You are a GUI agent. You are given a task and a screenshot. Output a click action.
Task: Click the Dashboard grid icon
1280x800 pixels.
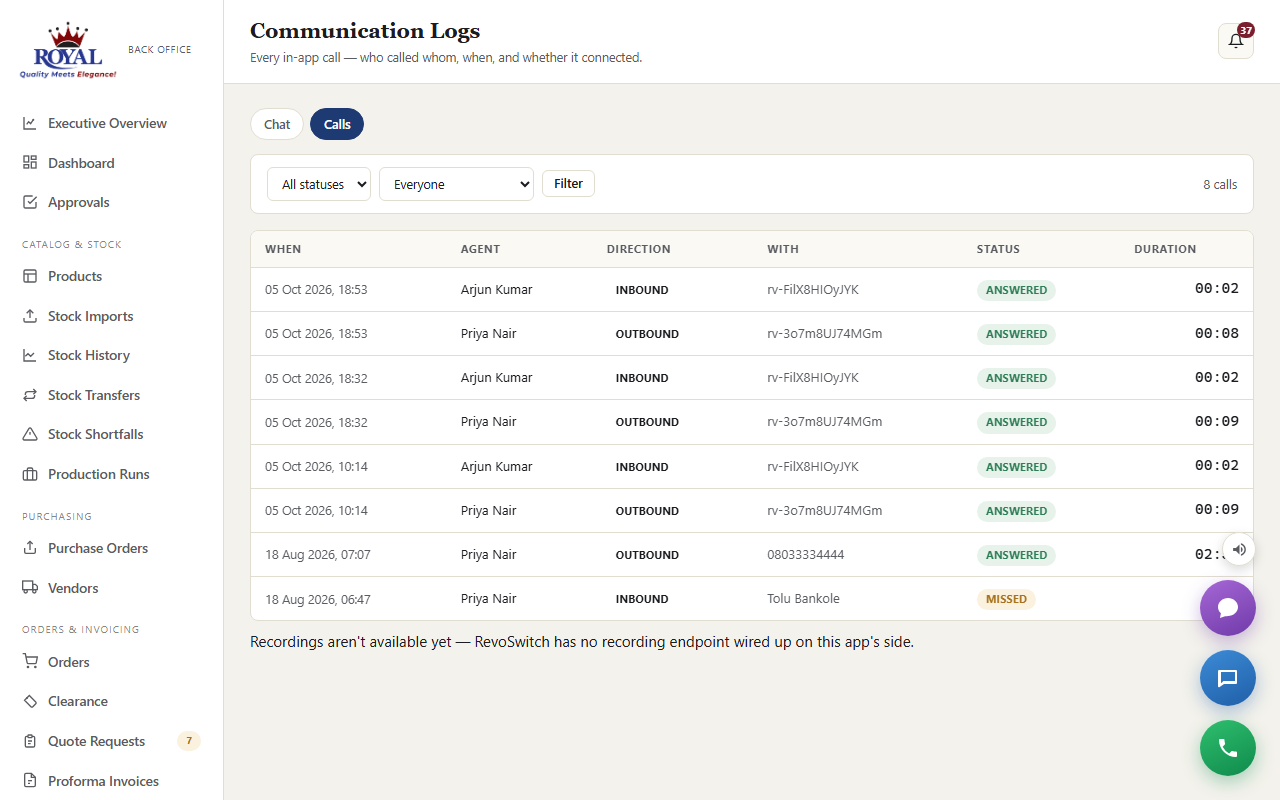tap(30, 162)
